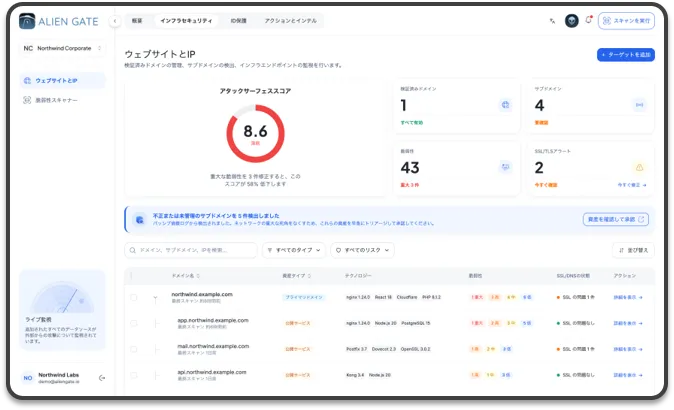Click the SSL status of mail.northwind.example.com

pos(576,349)
